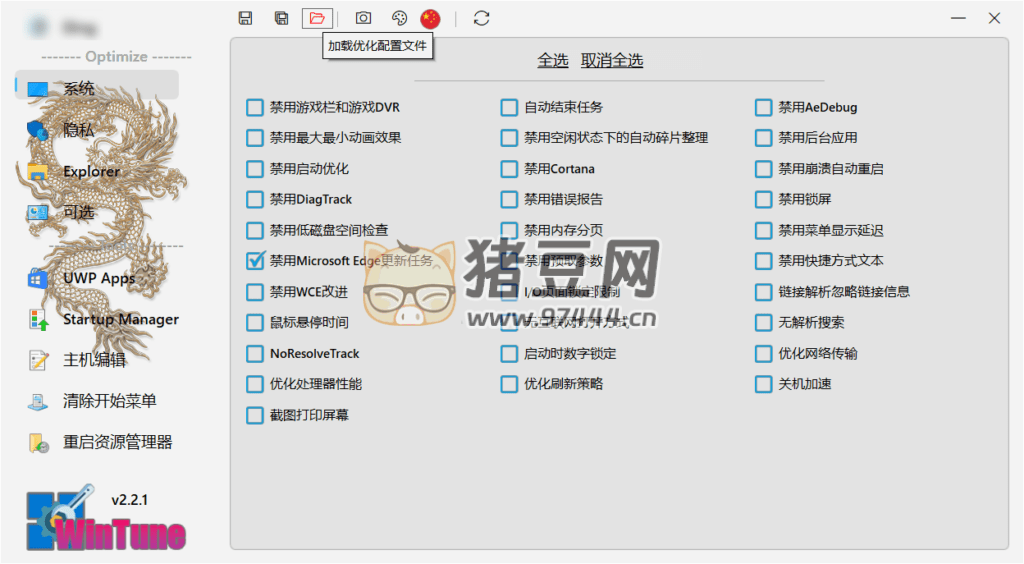Open the 隐私 section in sidebar
Screen dimensions: 1024x564
pos(78,130)
